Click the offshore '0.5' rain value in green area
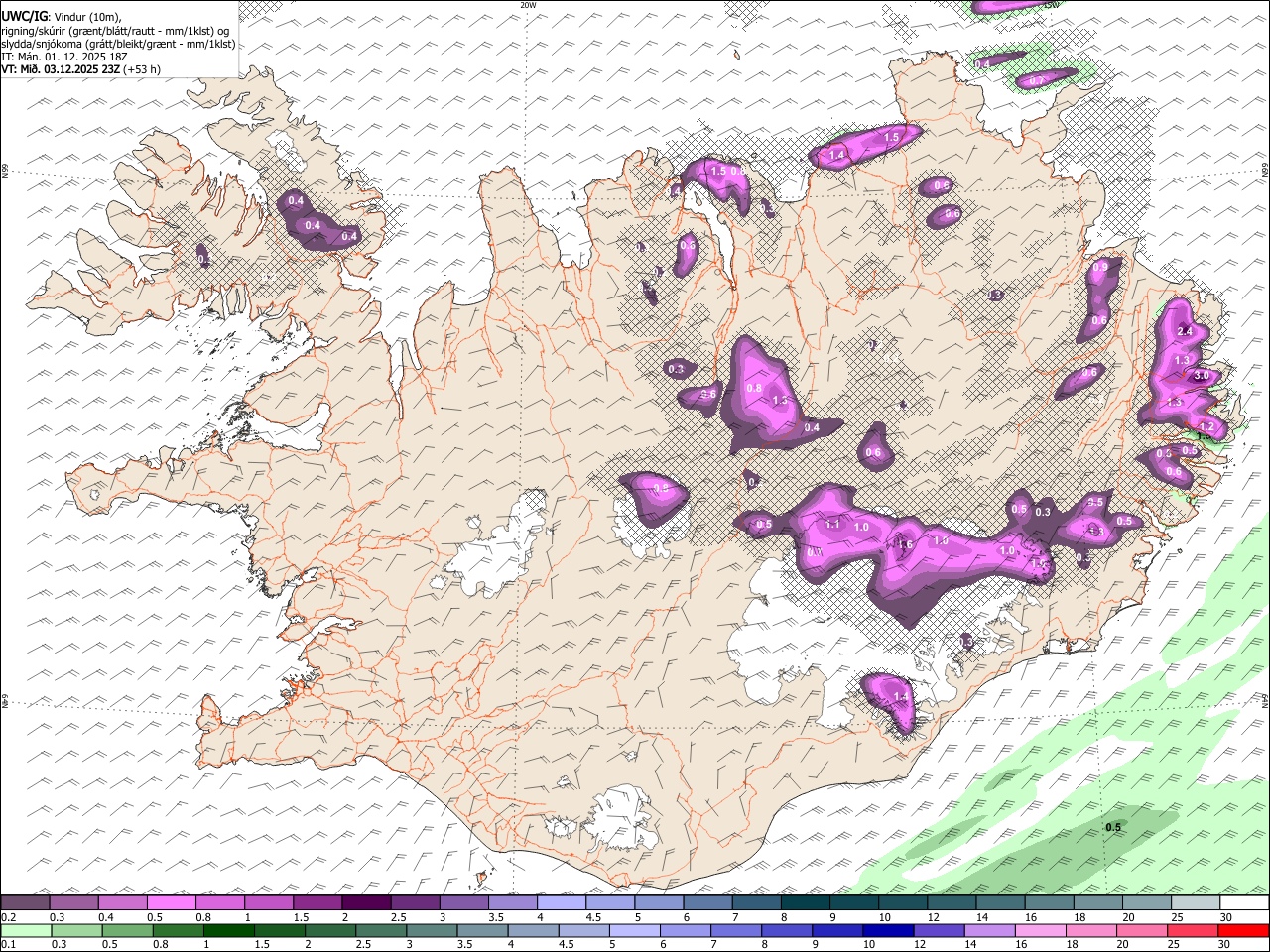 pyautogui.click(x=1113, y=827)
